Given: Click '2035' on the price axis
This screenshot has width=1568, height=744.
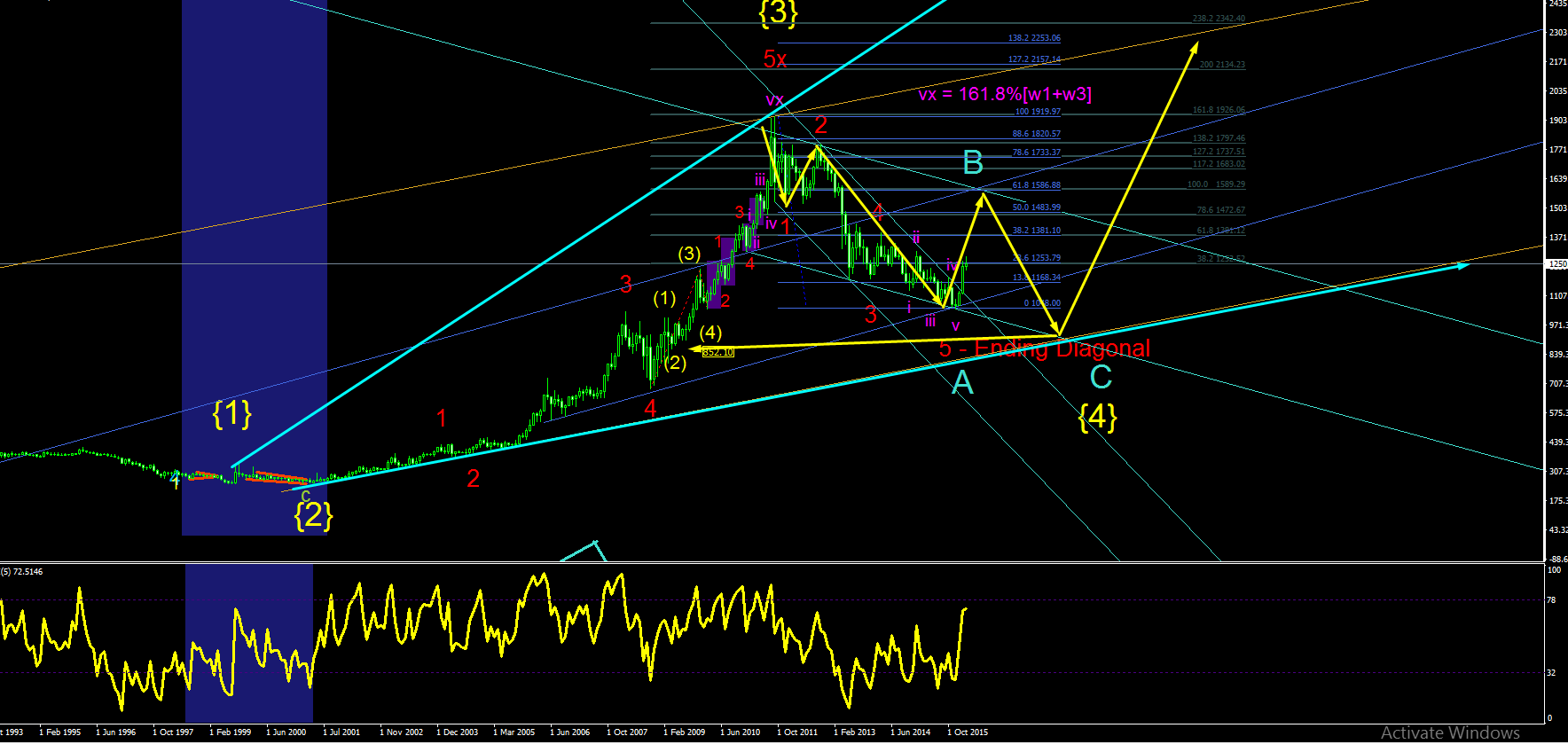Looking at the screenshot, I should pos(1557,91).
